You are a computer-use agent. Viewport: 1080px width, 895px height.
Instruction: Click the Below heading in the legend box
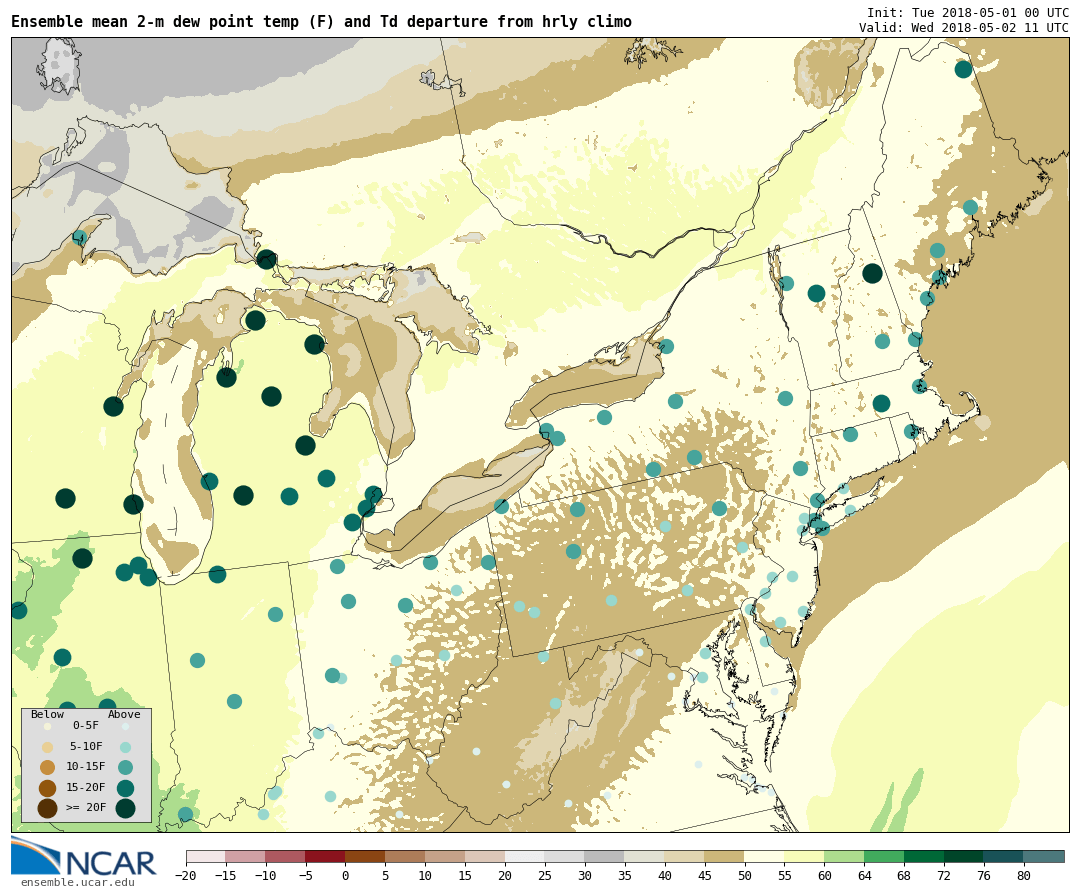point(48,714)
